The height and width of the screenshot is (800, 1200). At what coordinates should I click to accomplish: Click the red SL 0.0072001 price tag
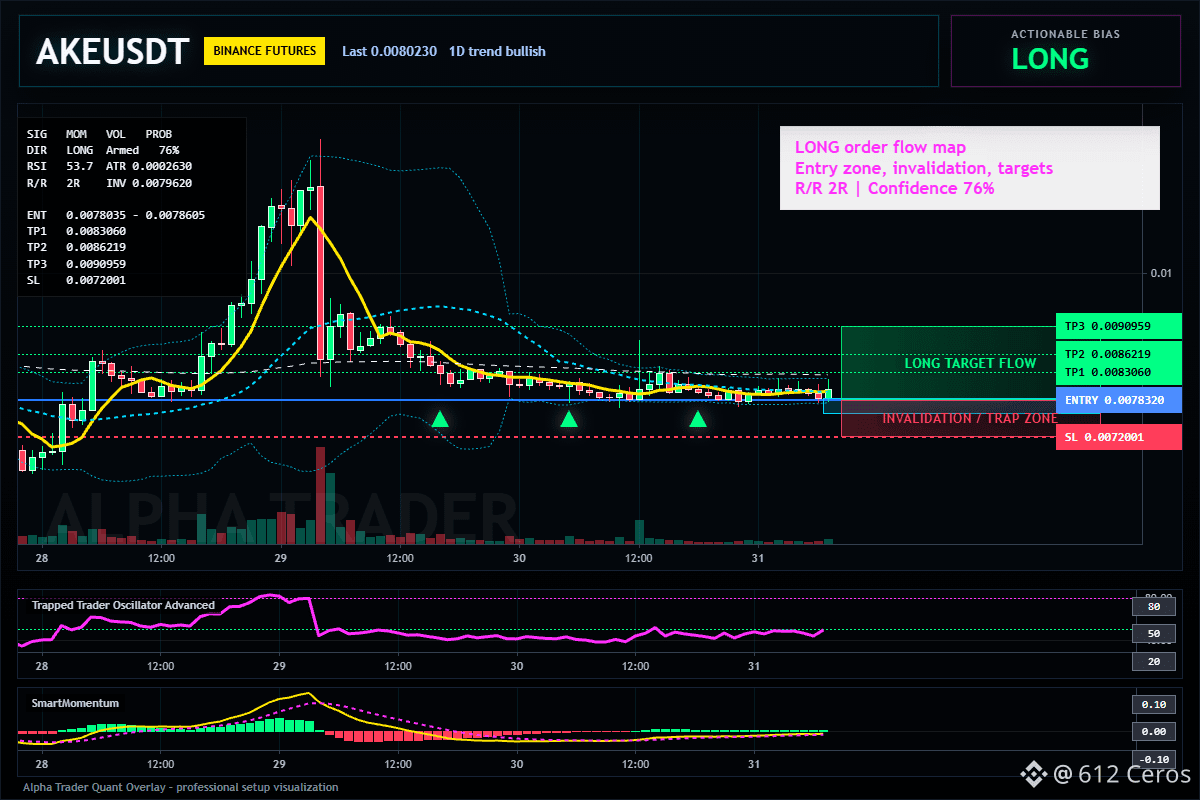point(1119,437)
